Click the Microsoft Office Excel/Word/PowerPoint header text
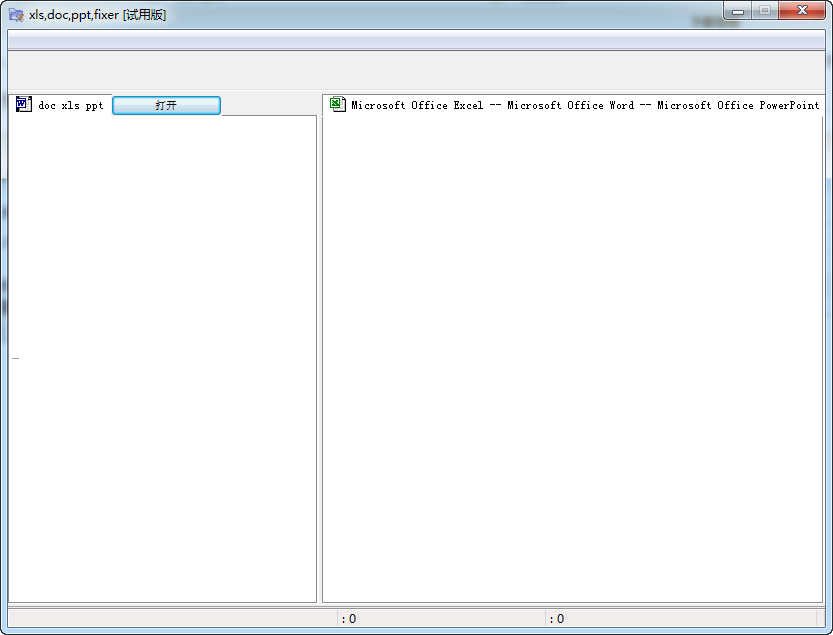This screenshot has height=635, width=833. pyautogui.click(x=585, y=105)
